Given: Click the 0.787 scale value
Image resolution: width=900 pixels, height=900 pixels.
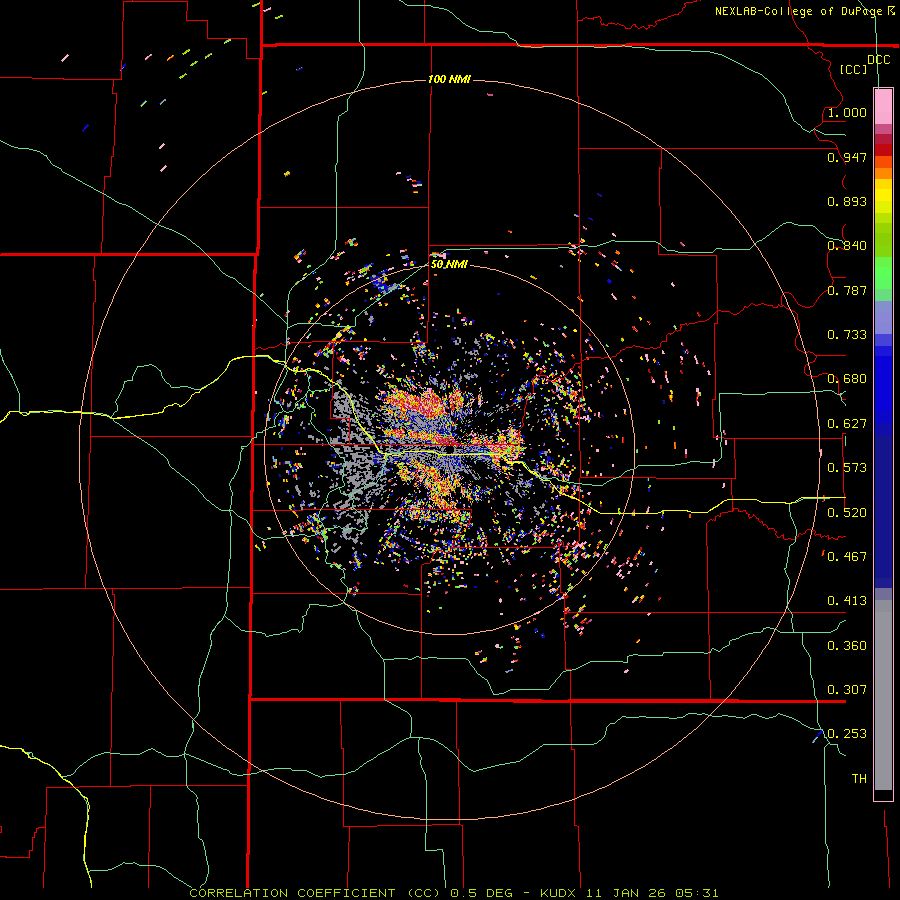Looking at the screenshot, I should [x=847, y=290].
